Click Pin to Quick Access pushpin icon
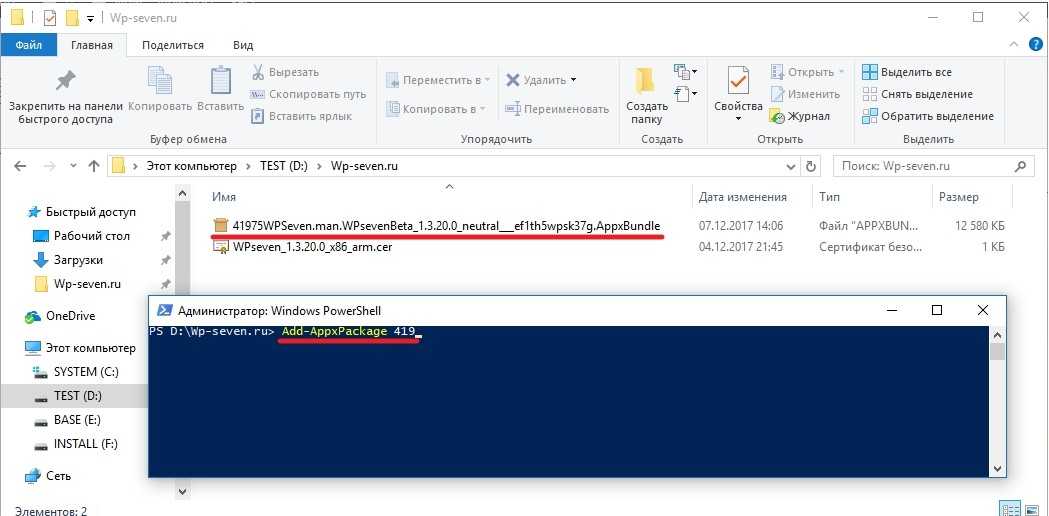The image size is (1049, 516). pyautogui.click(x=65, y=81)
